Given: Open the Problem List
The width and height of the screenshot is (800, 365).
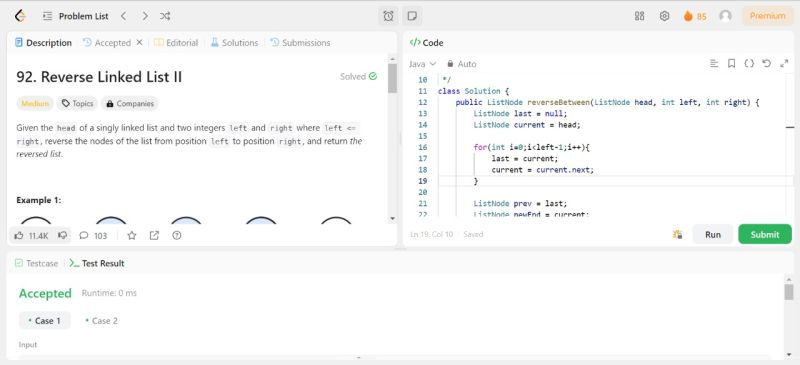Looking at the screenshot, I should coord(76,16).
